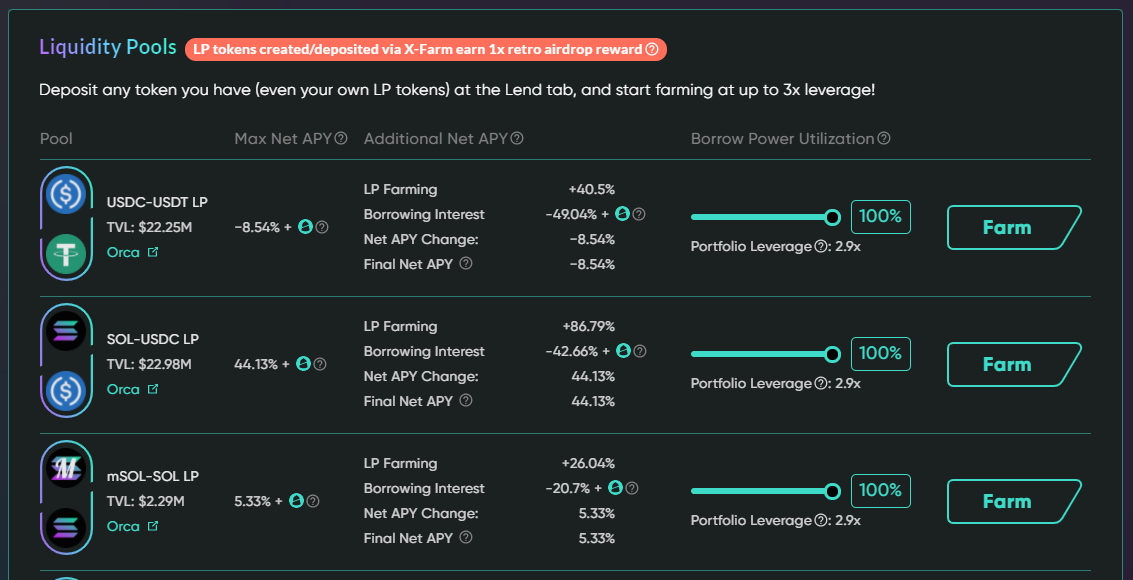
Task: Click mSOL-SOL borrow power slider handle
Action: (x=832, y=491)
